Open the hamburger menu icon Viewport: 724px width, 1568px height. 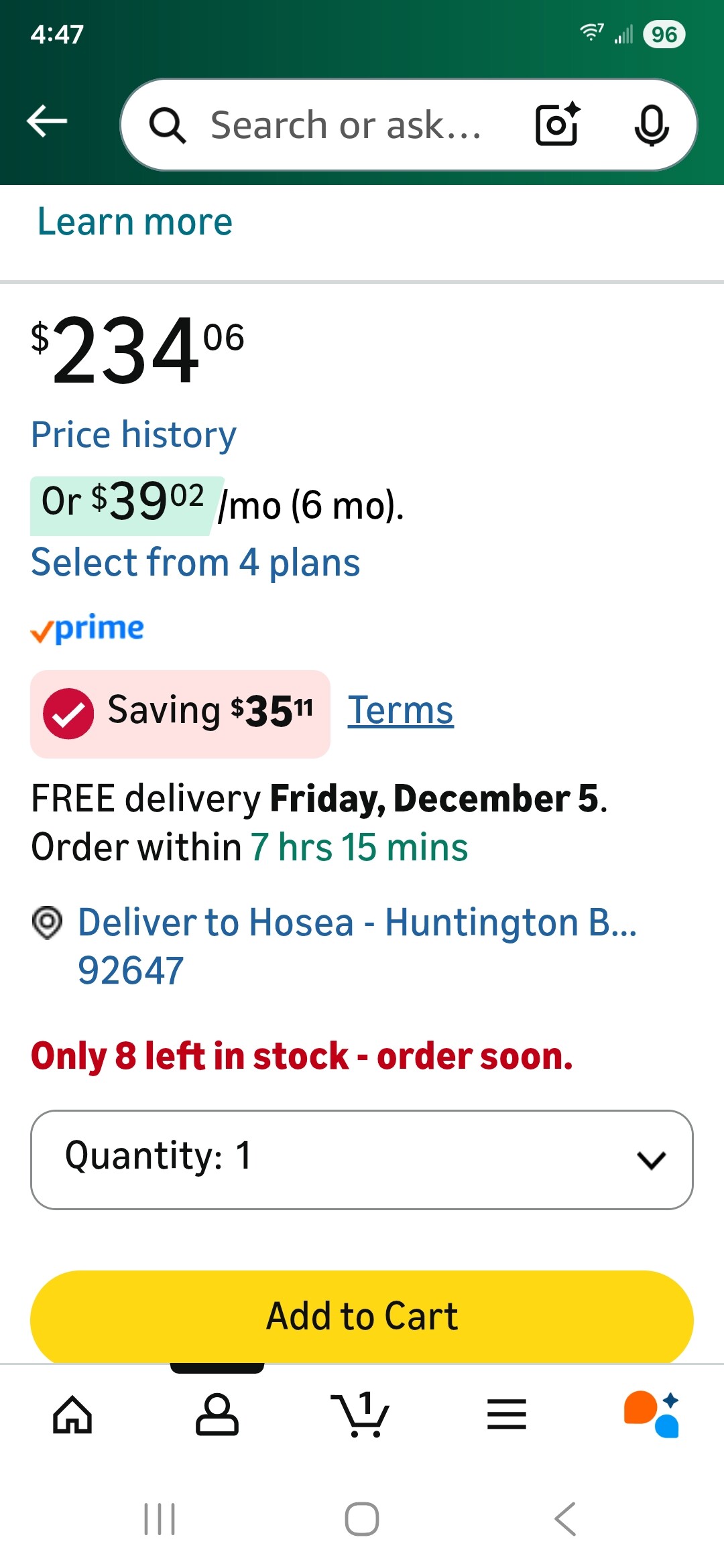(506, 1415)
